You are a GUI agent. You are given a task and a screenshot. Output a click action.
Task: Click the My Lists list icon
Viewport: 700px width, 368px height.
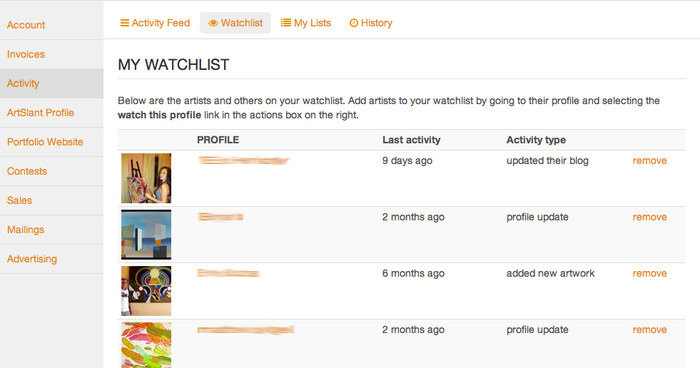pos(286,23)
